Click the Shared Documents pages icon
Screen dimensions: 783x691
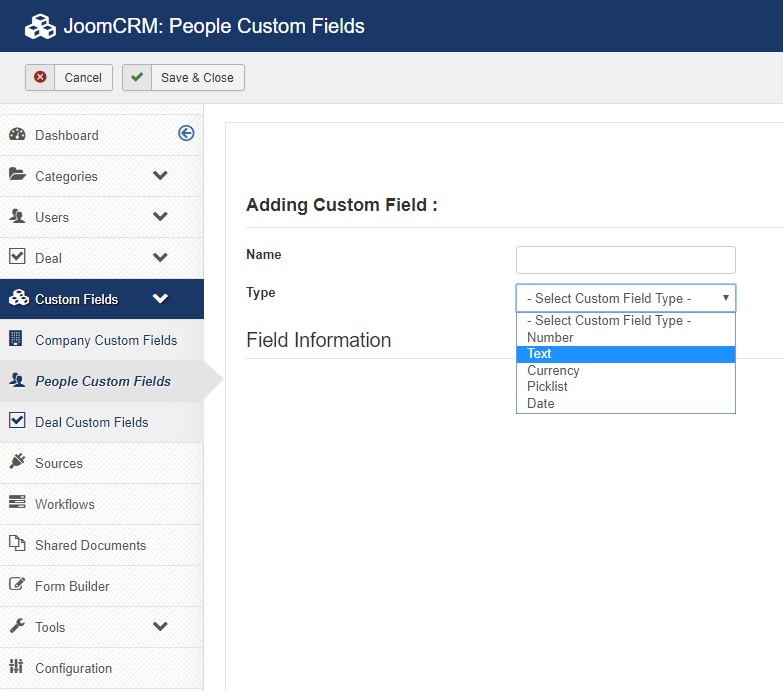pos(17,543)
